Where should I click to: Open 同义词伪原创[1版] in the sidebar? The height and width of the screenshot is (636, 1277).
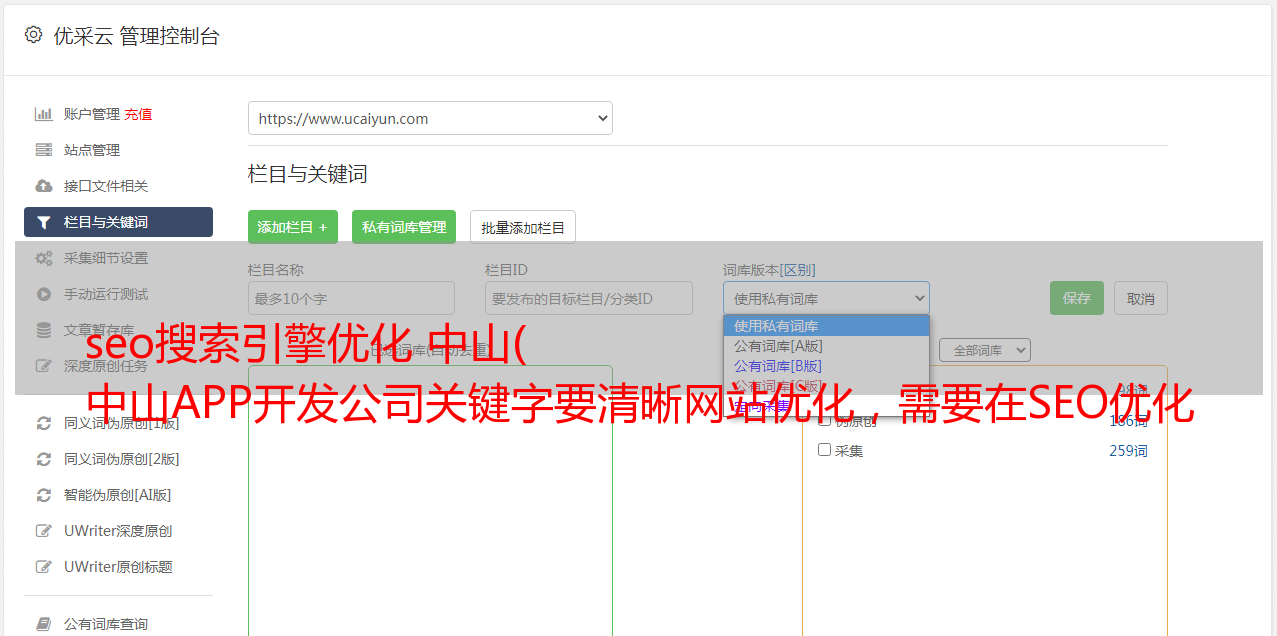[122, 423]
